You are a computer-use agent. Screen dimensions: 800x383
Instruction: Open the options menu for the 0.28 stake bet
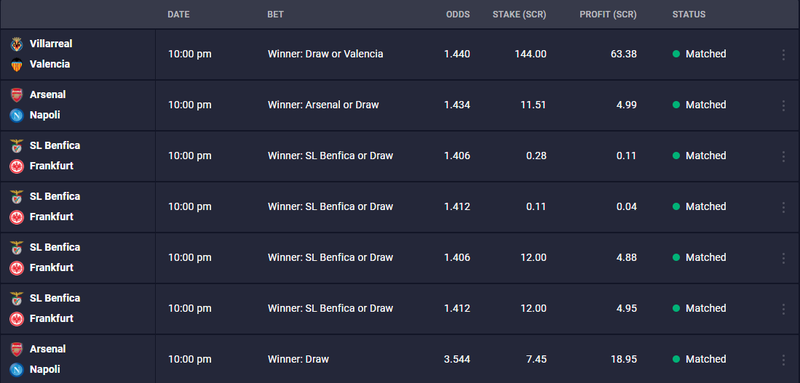(x=784, y=157)
